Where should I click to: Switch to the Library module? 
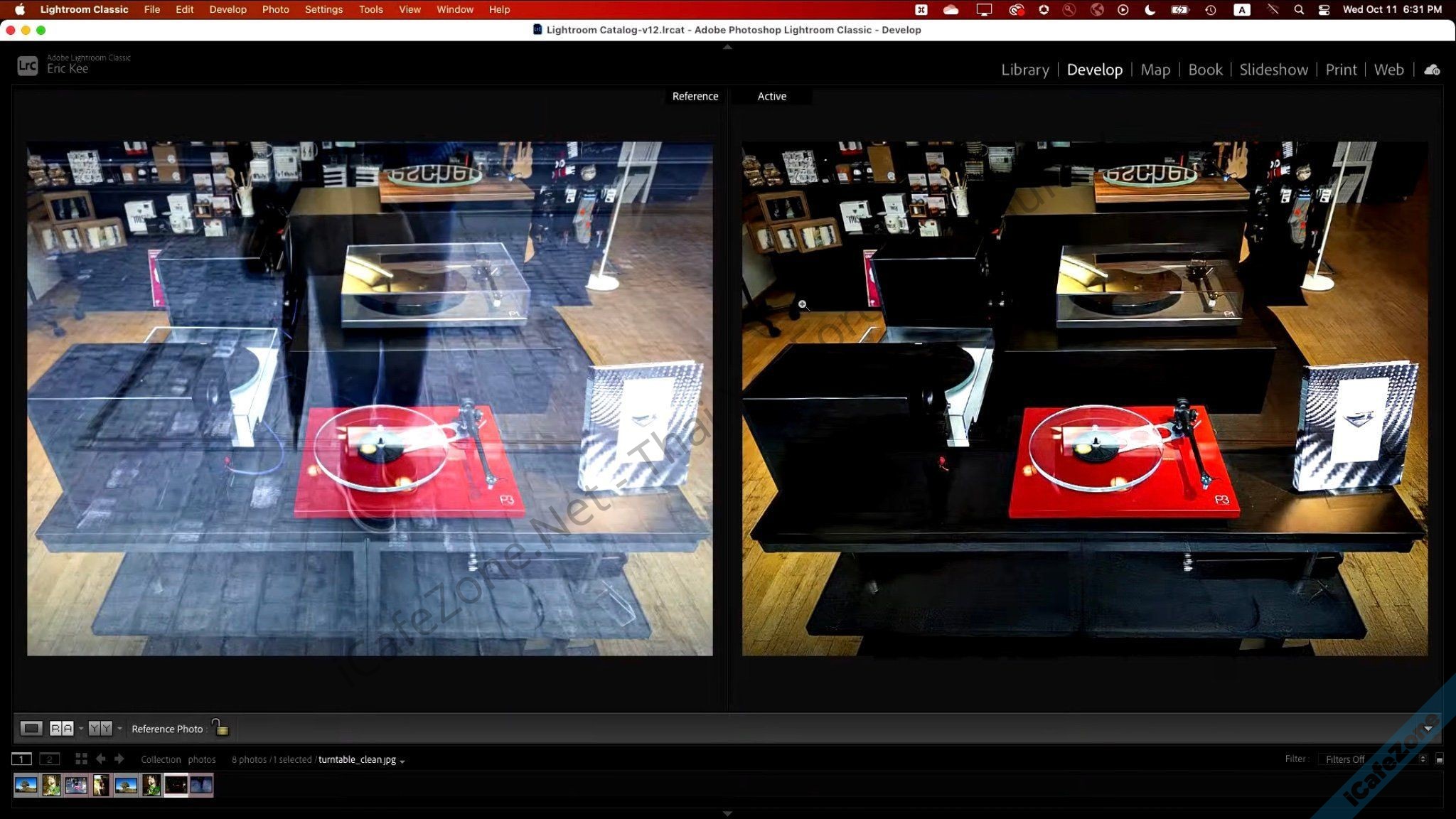click(x=1024, y=70)
